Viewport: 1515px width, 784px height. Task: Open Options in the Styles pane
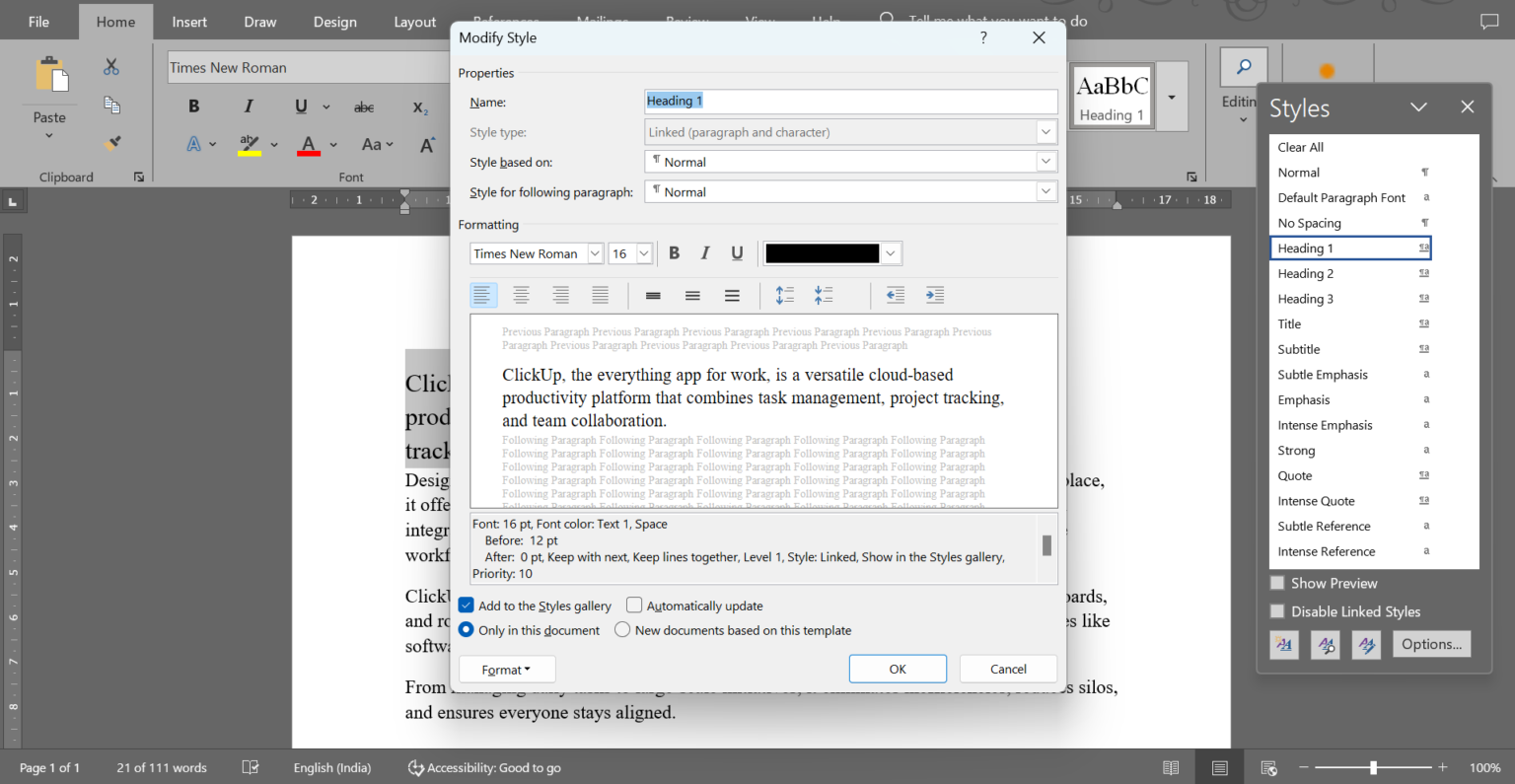tap(1432, 644)
